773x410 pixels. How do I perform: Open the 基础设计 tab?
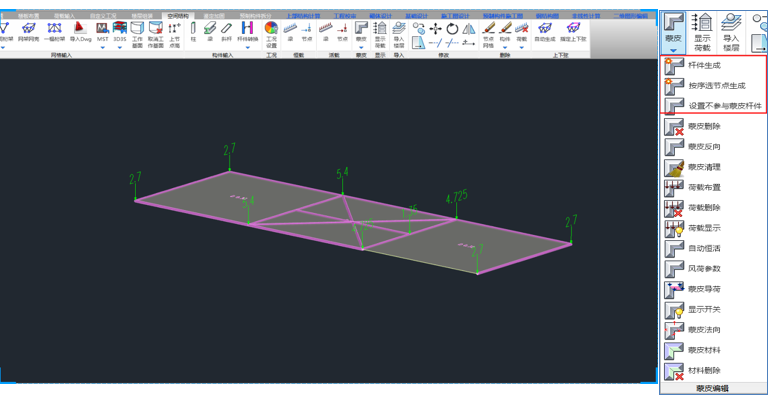(417, 16)
